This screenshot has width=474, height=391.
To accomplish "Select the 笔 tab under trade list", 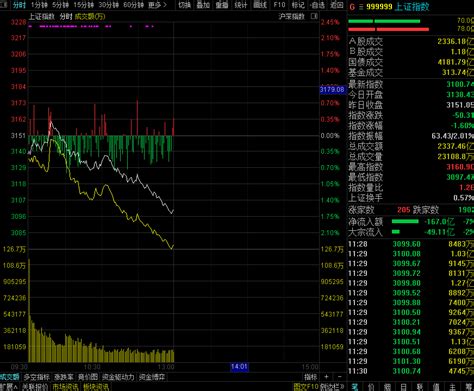I will (x=354, y=387).
